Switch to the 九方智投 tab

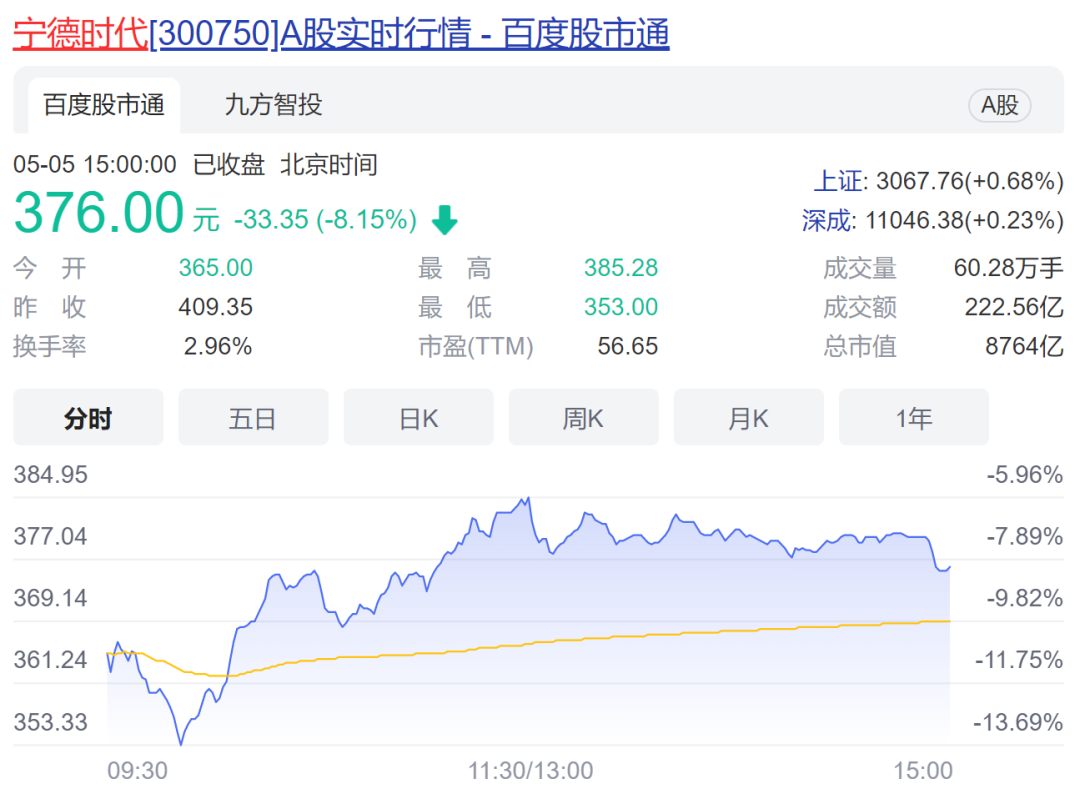pyautogui.click(x=273, y=105)
